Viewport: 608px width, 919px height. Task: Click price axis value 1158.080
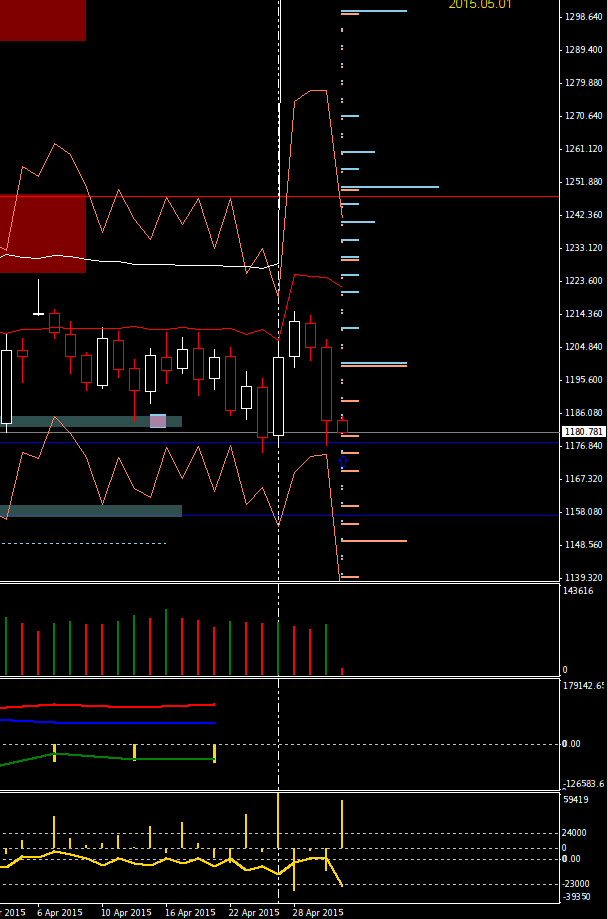583,512
